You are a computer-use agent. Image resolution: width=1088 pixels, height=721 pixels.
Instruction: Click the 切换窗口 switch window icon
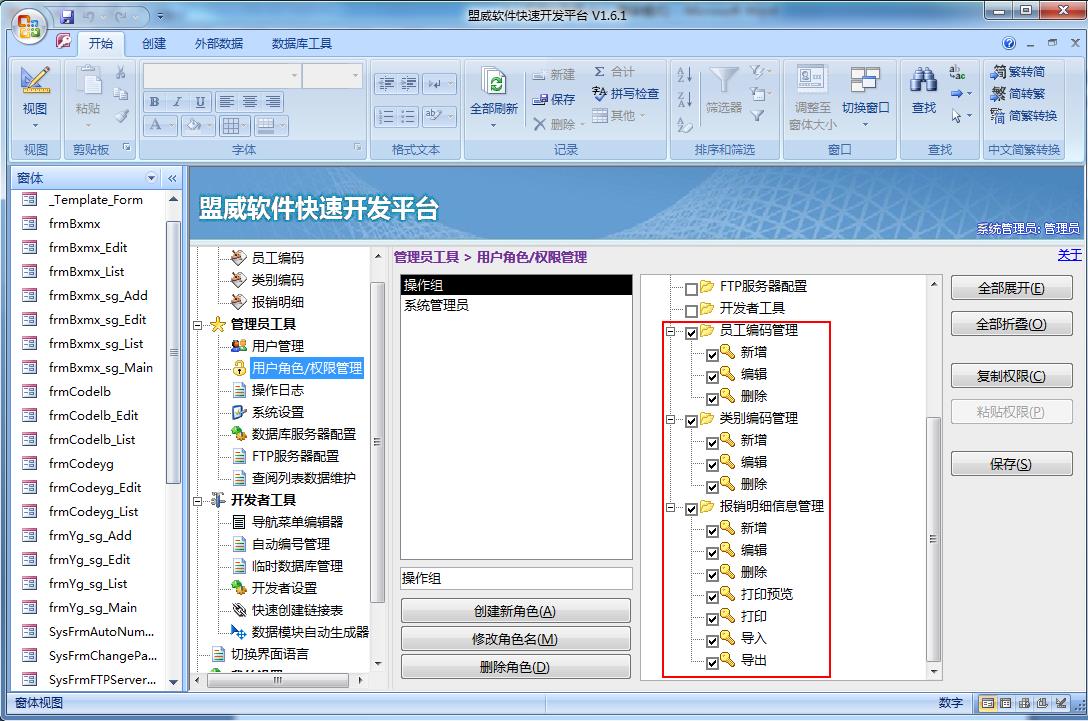pyautogui.click(x=865, y=82)
